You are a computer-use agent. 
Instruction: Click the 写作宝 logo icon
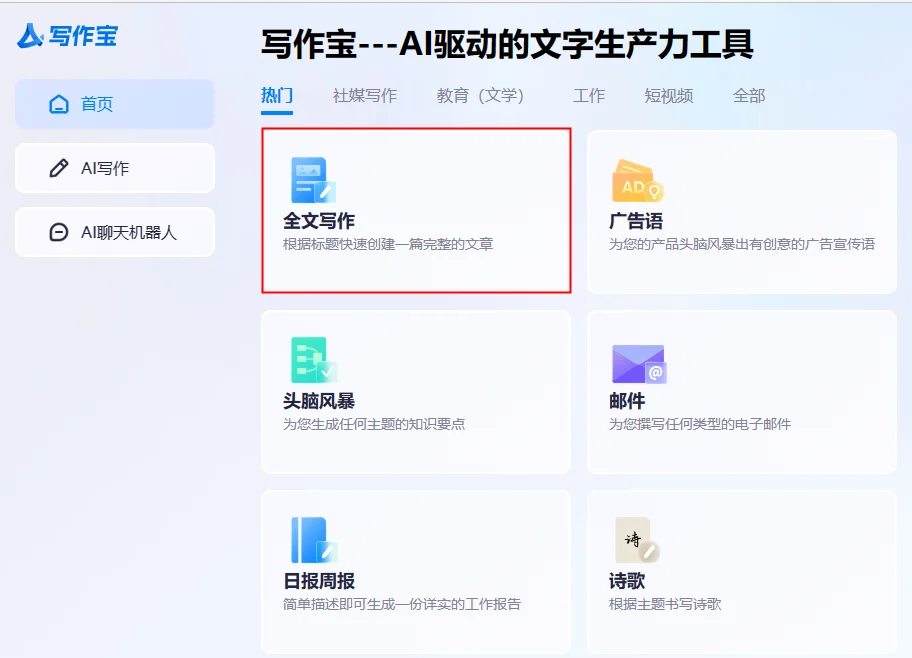point(30,35)
